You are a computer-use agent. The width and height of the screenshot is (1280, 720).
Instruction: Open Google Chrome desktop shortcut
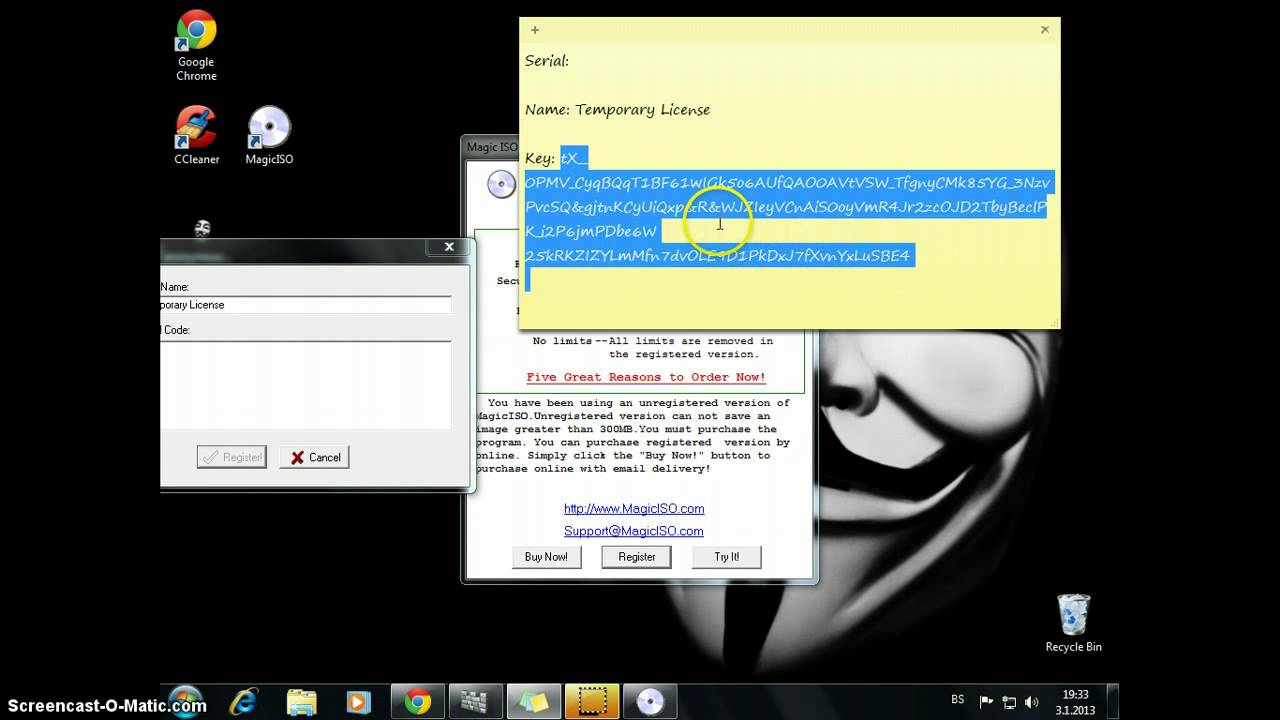tap(196, 46)
